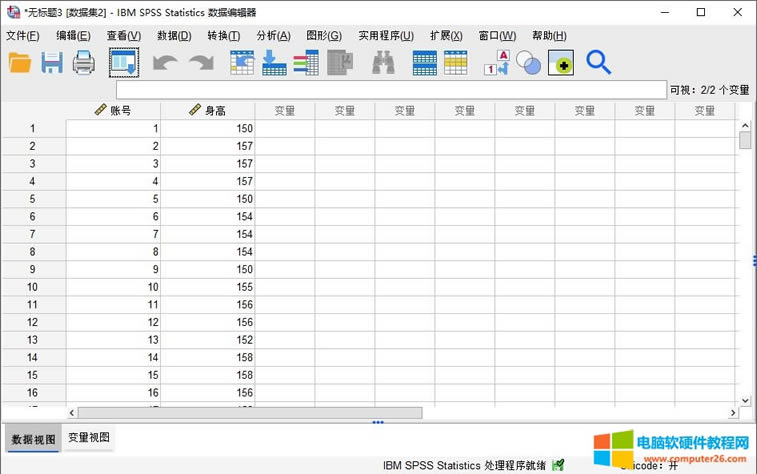Open the 窗口(W) menu
The width and height of the screenshot is (757, 474).
498,36
